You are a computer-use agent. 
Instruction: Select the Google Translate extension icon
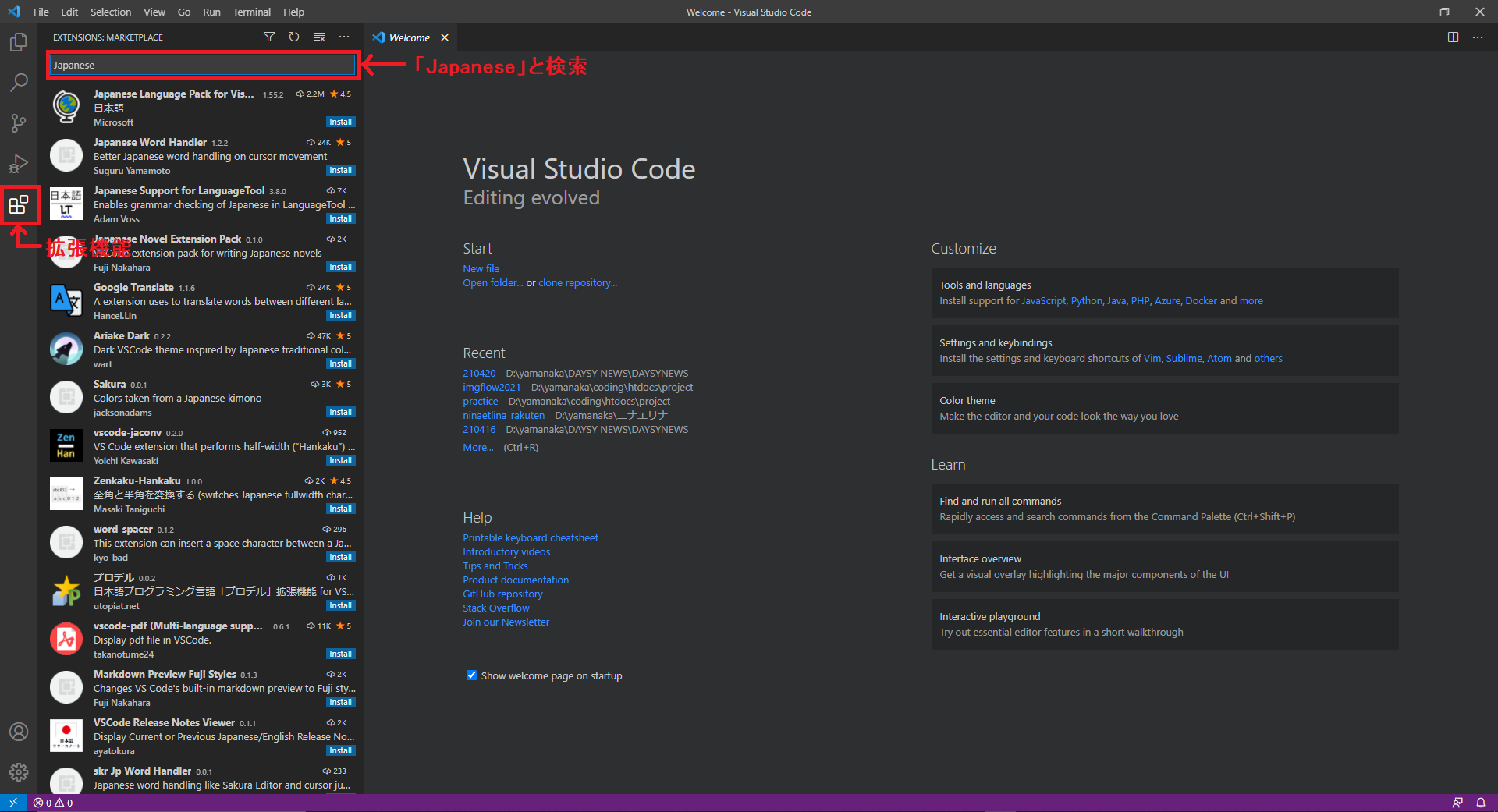66,300
